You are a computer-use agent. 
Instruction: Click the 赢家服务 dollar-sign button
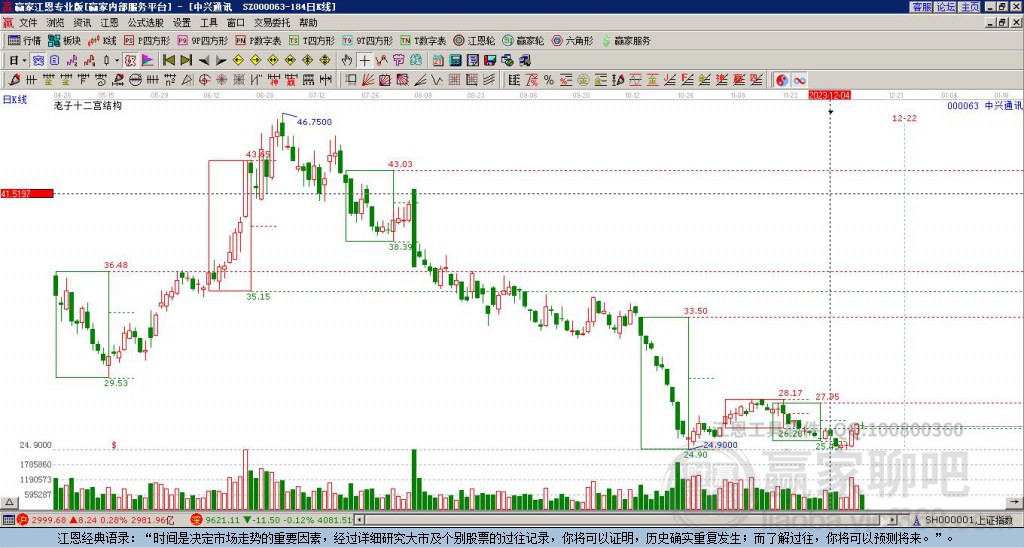(x=626, y=40)
